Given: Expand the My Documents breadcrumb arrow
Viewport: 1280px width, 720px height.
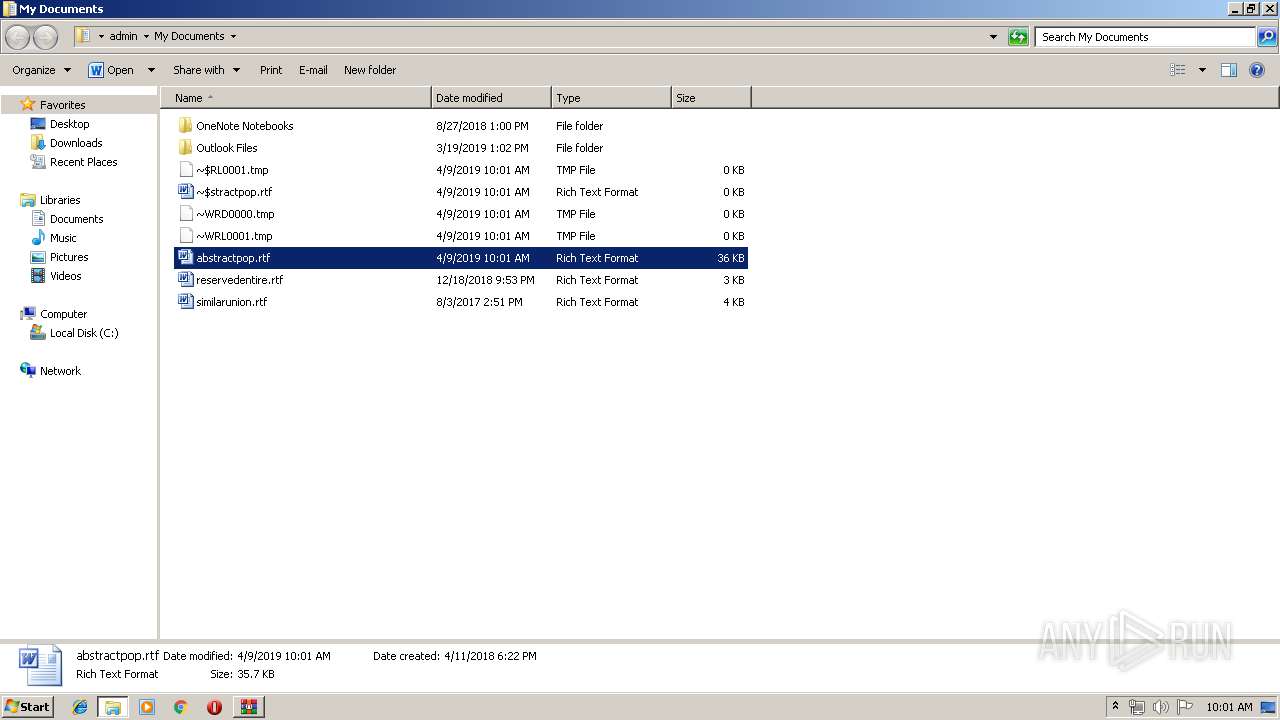Looking at the screenshot, I should [233, 37].
